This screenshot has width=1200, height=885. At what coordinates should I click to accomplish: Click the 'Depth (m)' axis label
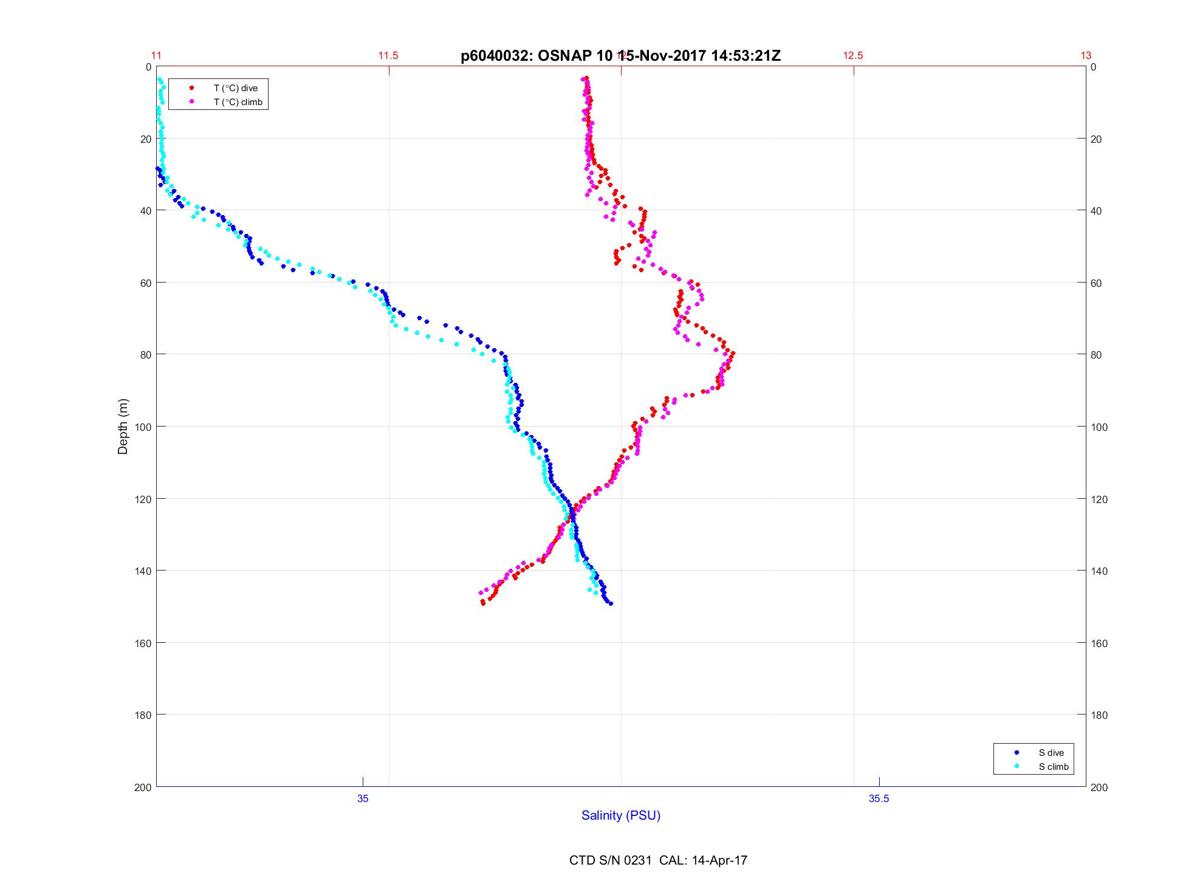(124, 426)
